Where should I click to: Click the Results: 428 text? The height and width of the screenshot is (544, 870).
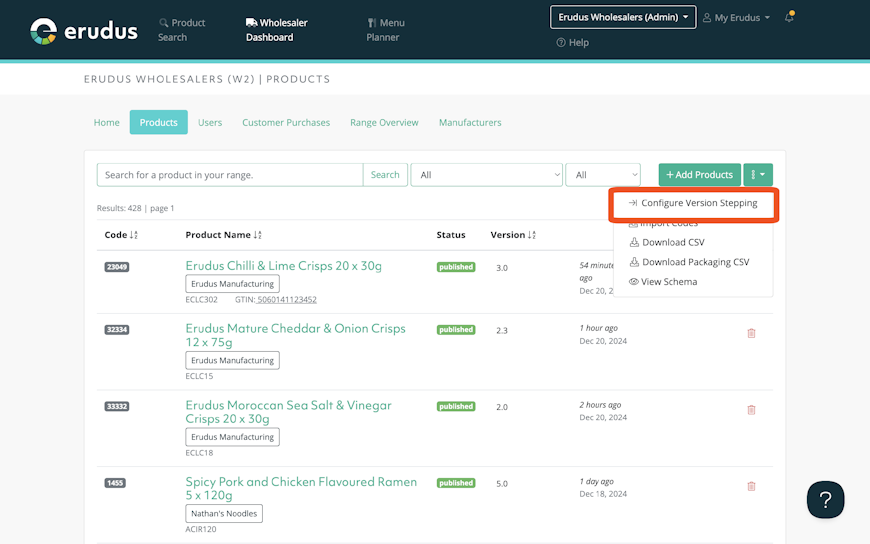pyautogui.click(x=119, y=208)
